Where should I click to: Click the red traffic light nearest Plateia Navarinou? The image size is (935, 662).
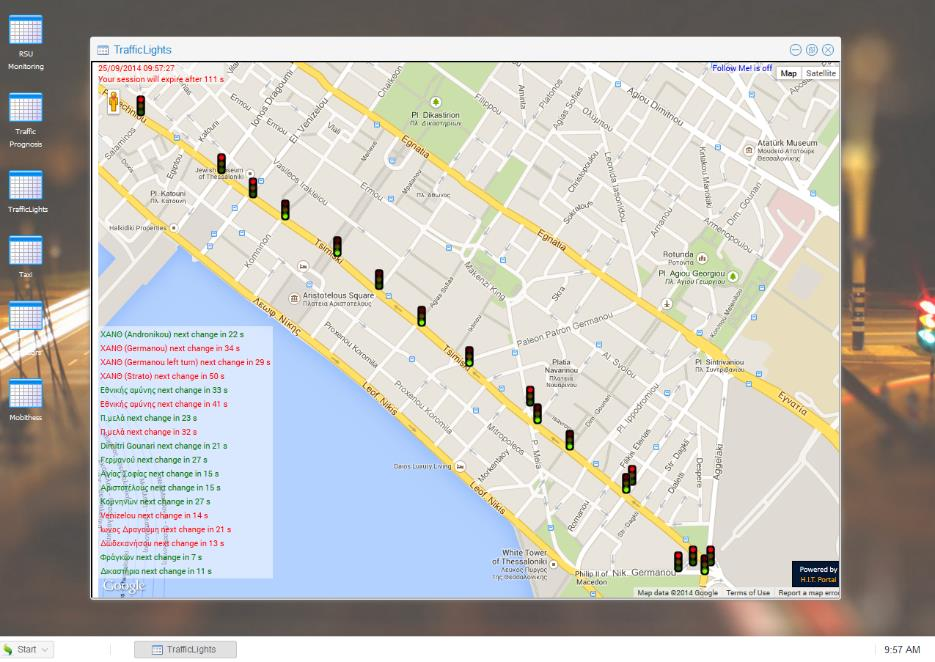[x=530, y=396]
